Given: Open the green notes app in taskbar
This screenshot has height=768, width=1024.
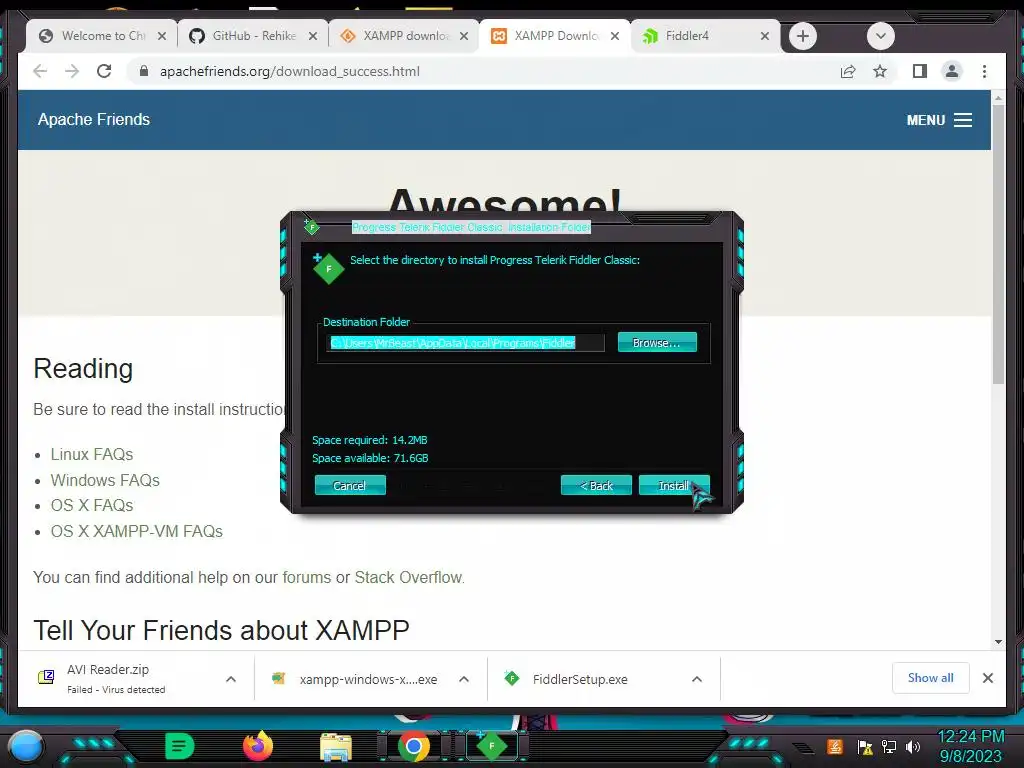Looking at the screenshot, I should tap(180, 746).
